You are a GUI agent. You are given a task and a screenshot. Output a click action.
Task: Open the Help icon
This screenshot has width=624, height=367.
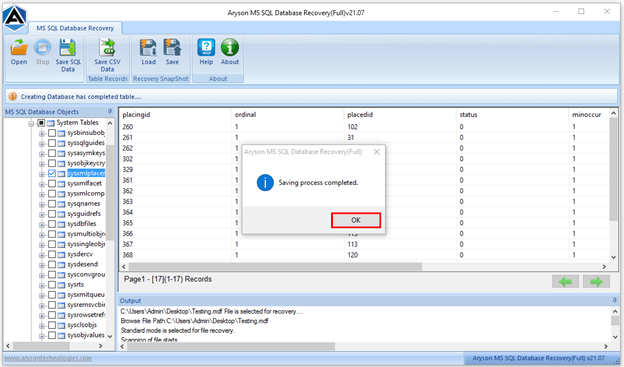[x=206, y=48]
